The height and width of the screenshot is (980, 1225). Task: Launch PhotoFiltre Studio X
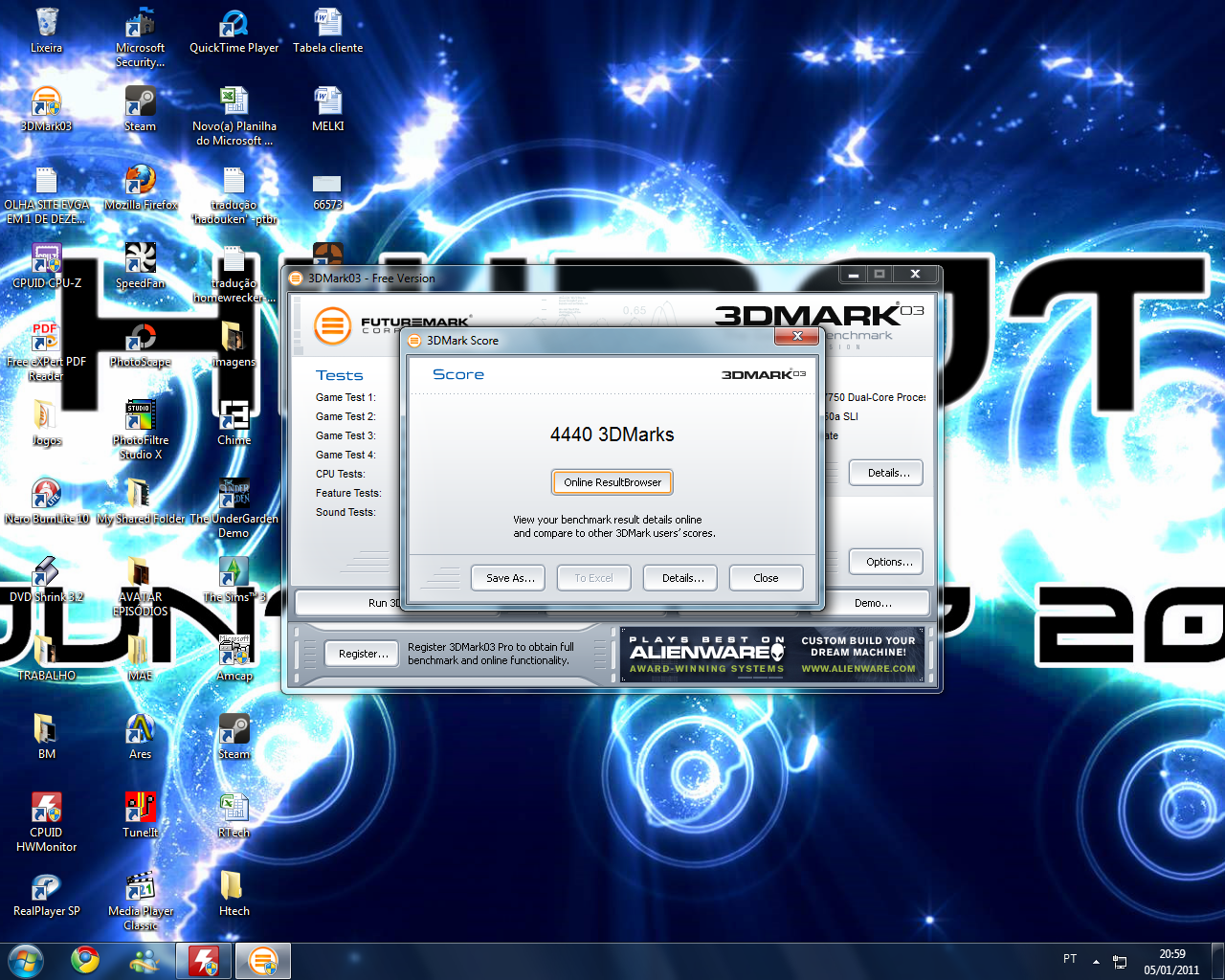(140, 430)
